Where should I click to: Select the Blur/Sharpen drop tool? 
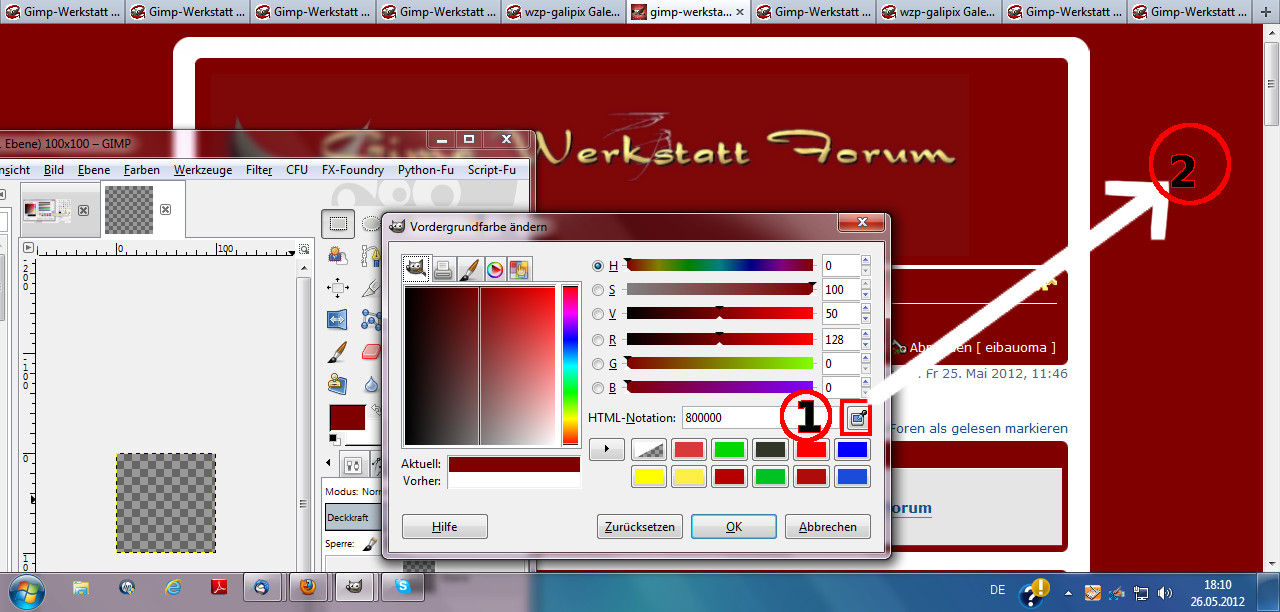click(371, 384)
